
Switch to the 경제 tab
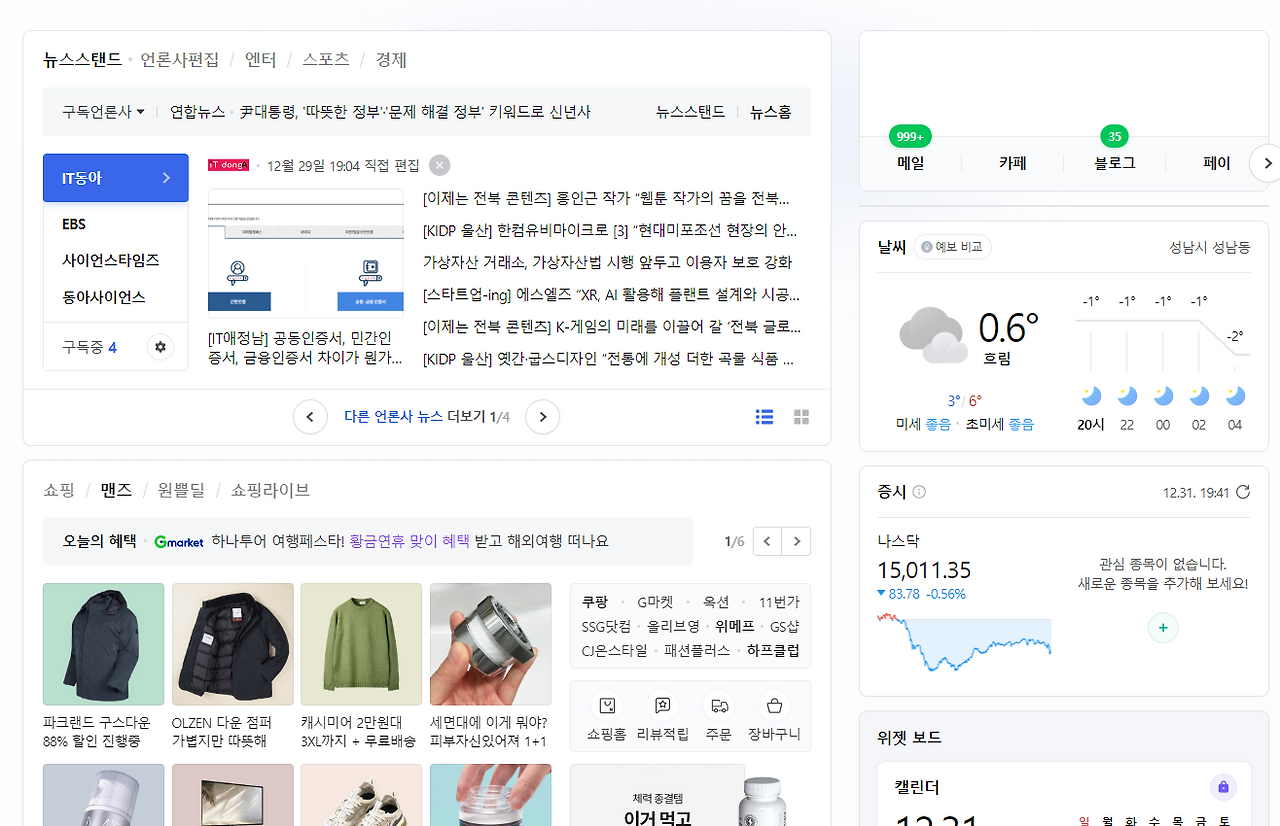391,60
